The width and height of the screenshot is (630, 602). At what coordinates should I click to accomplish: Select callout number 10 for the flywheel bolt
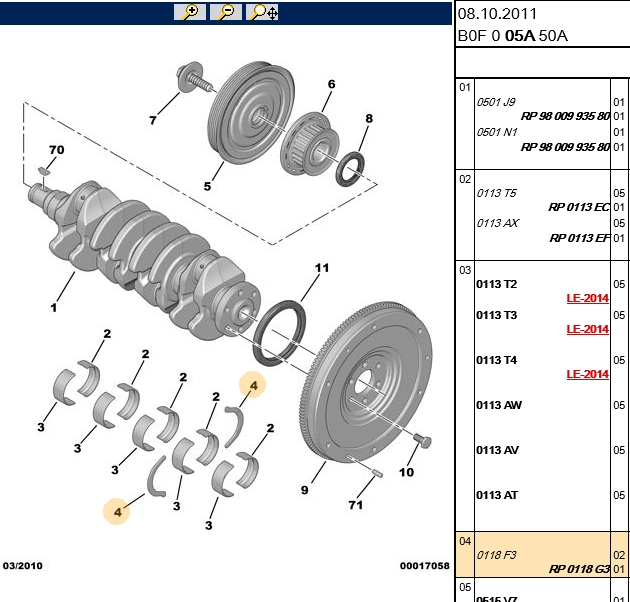coord(406,472)
